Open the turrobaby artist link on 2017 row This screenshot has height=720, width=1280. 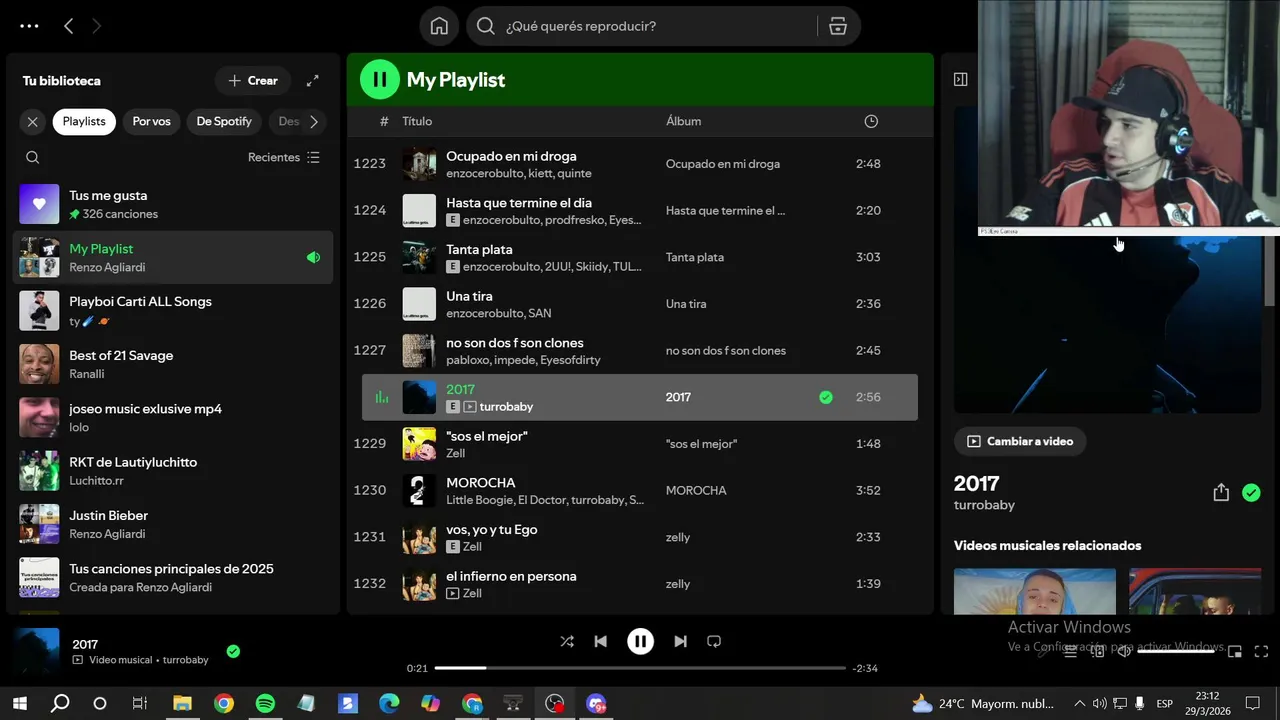506,407
